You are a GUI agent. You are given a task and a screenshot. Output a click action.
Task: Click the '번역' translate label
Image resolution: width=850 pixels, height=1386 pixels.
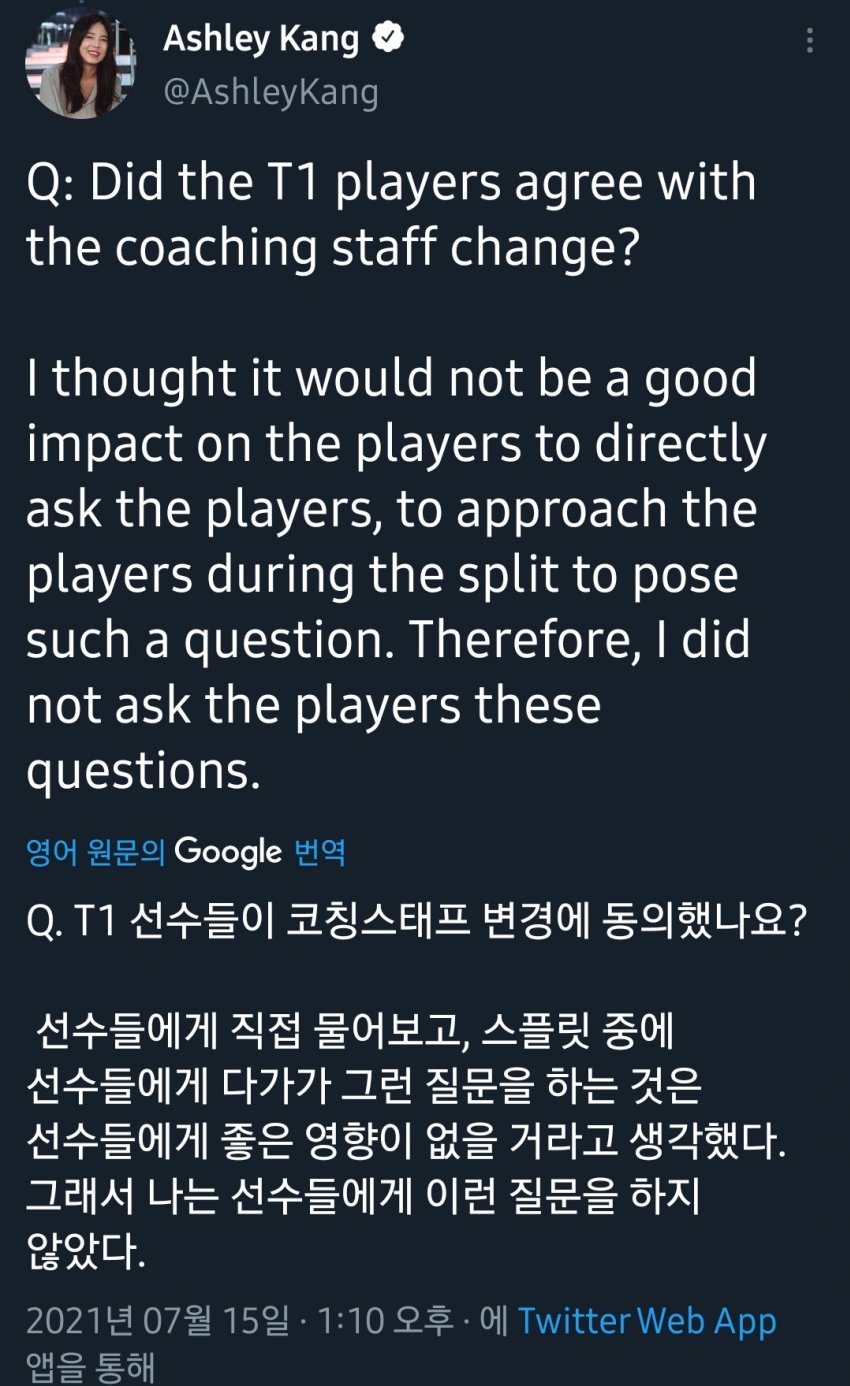click(320, 853)
